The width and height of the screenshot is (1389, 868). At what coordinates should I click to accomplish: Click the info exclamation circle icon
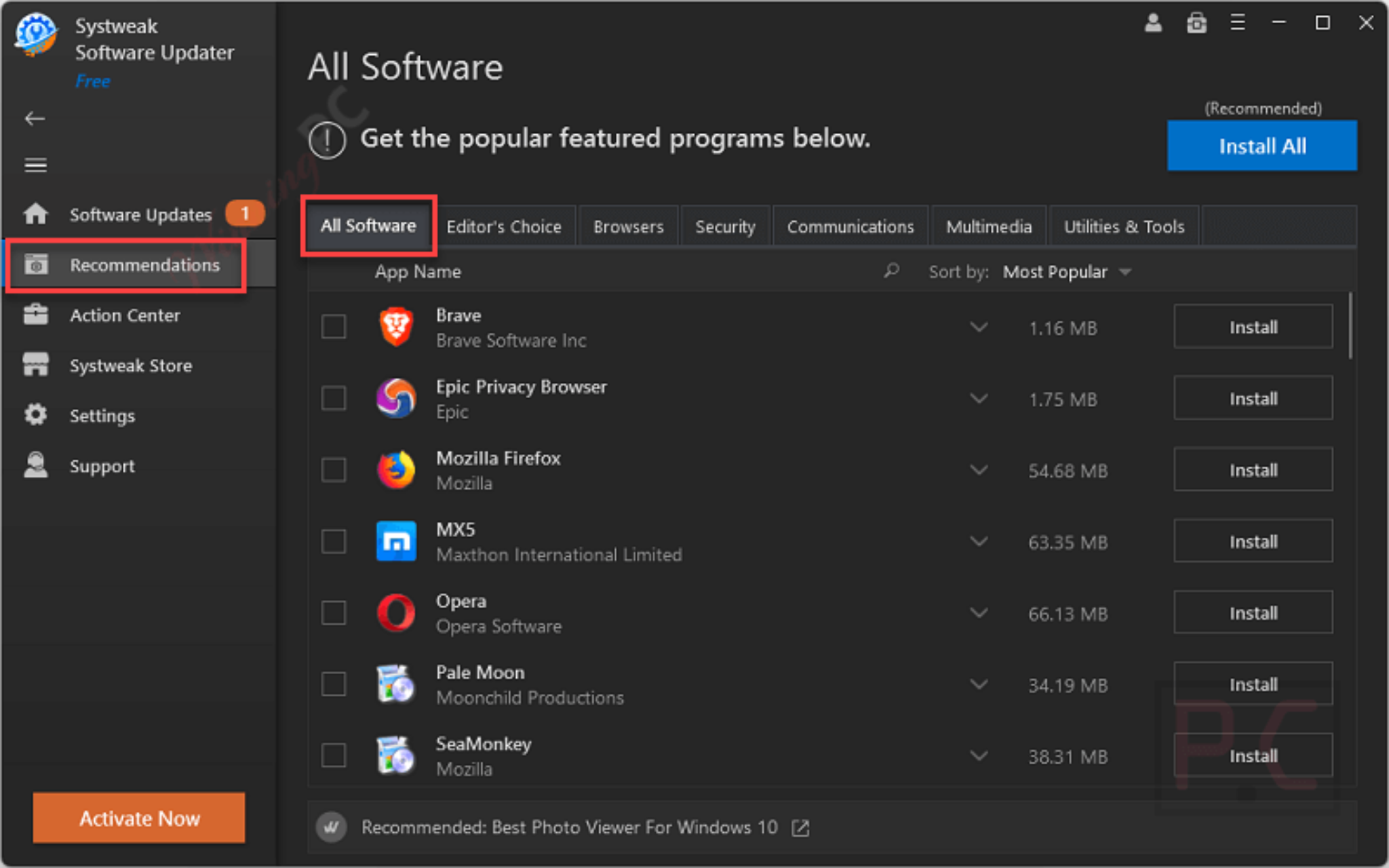point(328,140)
